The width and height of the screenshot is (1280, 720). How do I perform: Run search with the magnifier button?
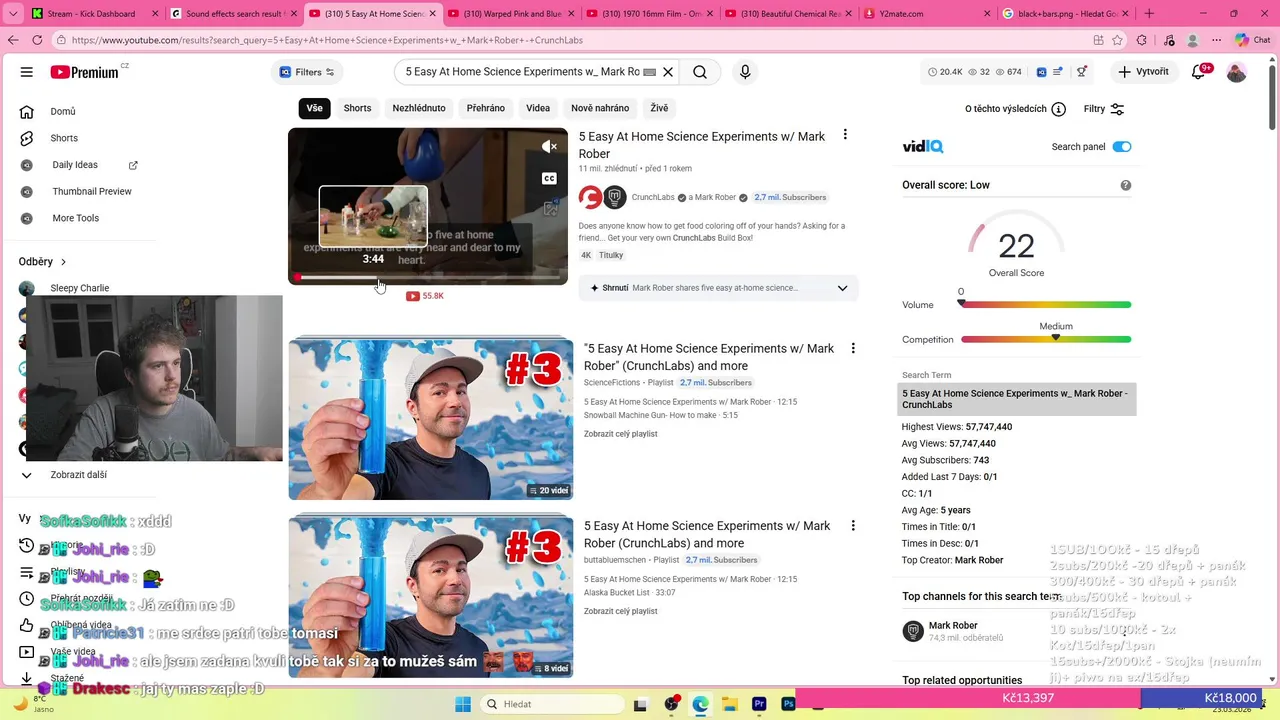coord(700,72)
